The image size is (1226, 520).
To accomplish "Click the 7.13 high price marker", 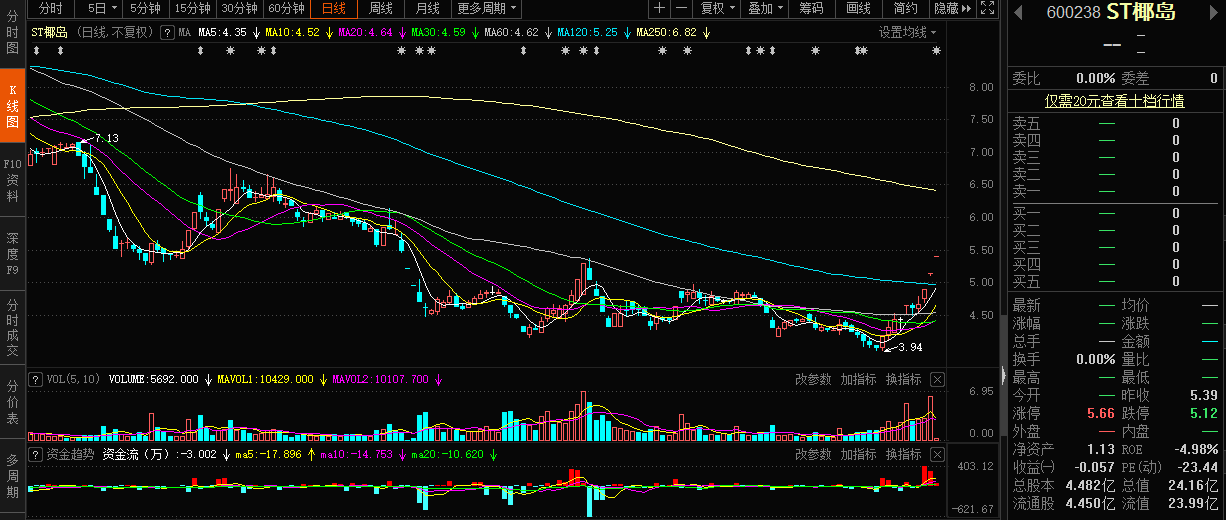I will pos(106,138).
